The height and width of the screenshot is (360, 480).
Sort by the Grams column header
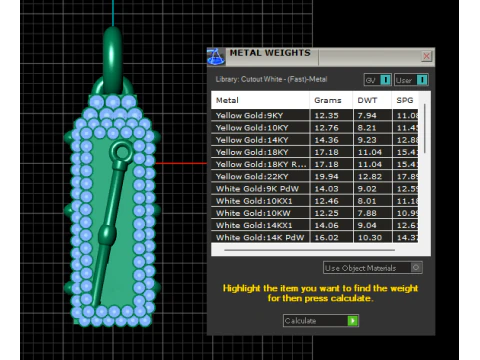pos(331,100)
